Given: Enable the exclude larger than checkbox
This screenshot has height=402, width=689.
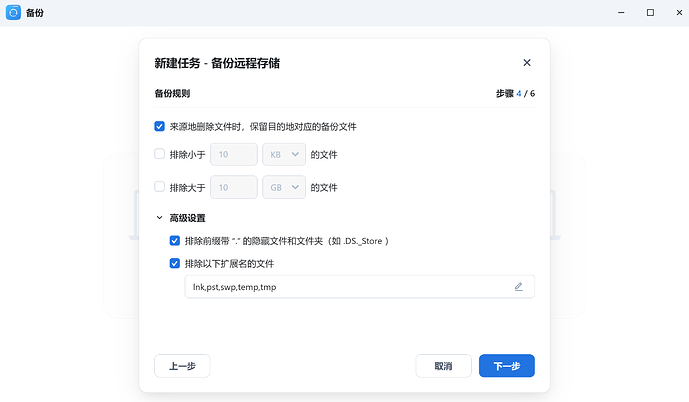Looking at the screenshot, I should click(160, 187).
